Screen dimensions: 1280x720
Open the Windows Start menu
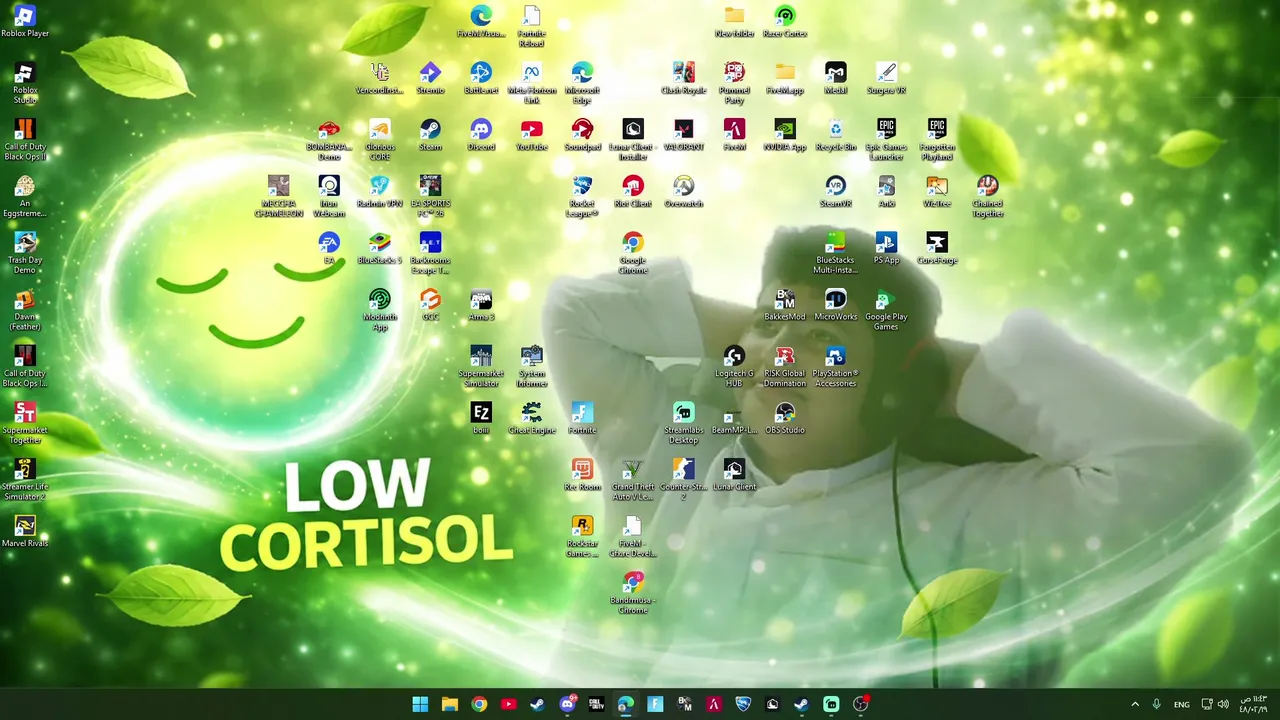(420, 704)
